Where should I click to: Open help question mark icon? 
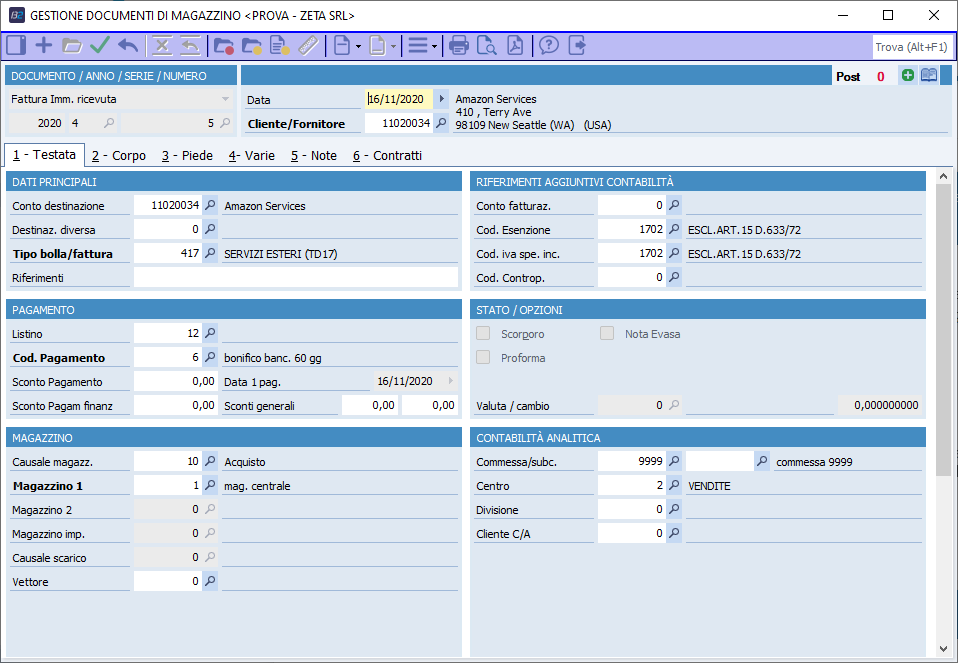point(548,45)
